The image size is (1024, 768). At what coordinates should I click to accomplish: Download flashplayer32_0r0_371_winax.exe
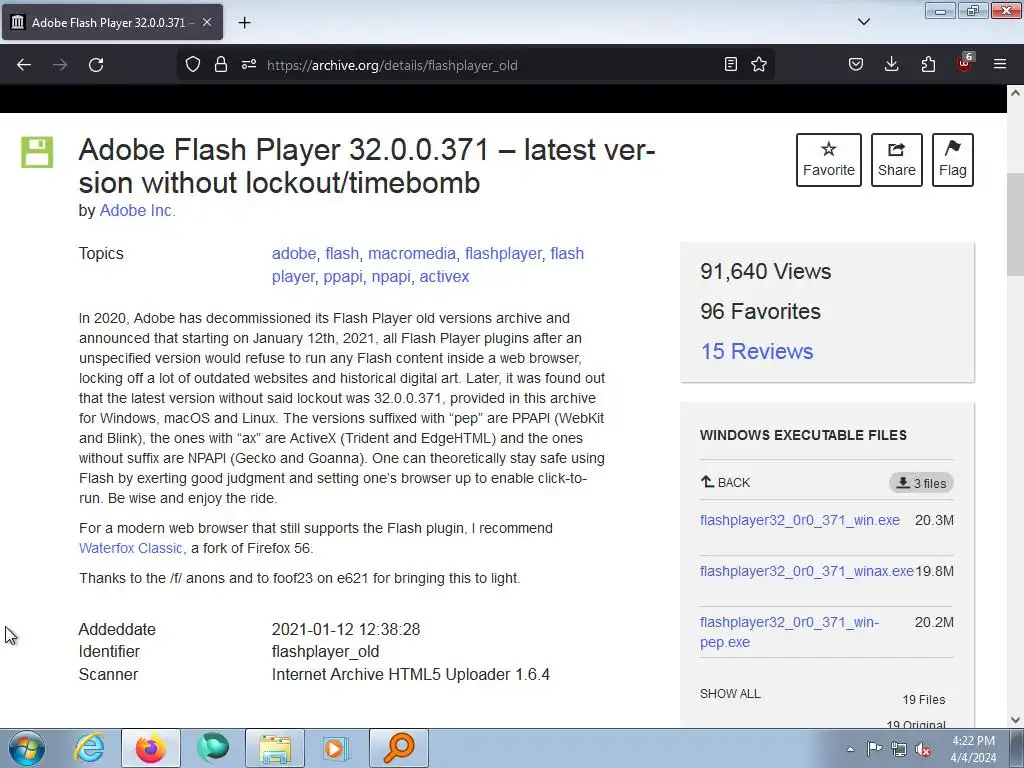[807, 571]
